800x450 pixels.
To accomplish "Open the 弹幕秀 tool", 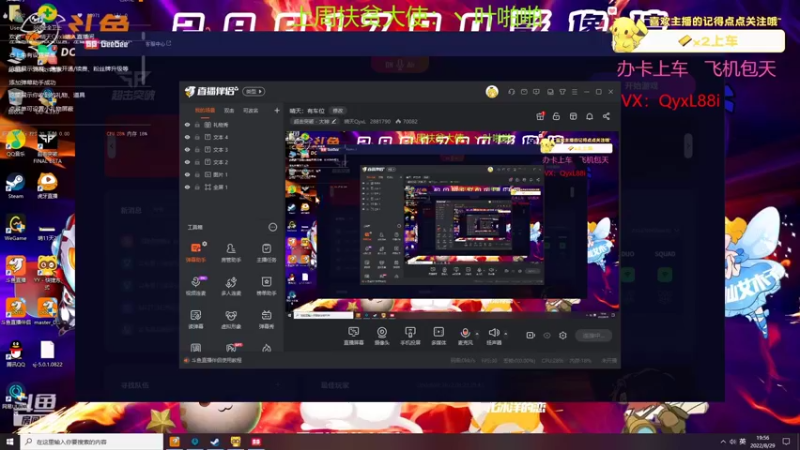I will [266, 319].
